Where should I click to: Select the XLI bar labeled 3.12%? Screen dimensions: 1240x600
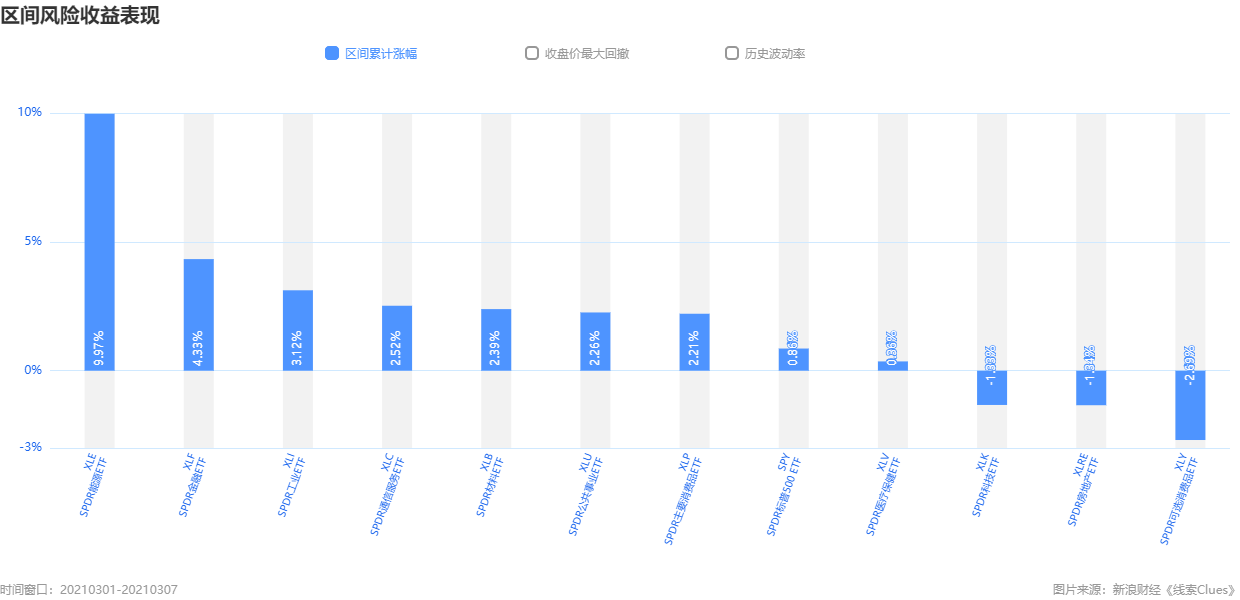tap(298, 330)
